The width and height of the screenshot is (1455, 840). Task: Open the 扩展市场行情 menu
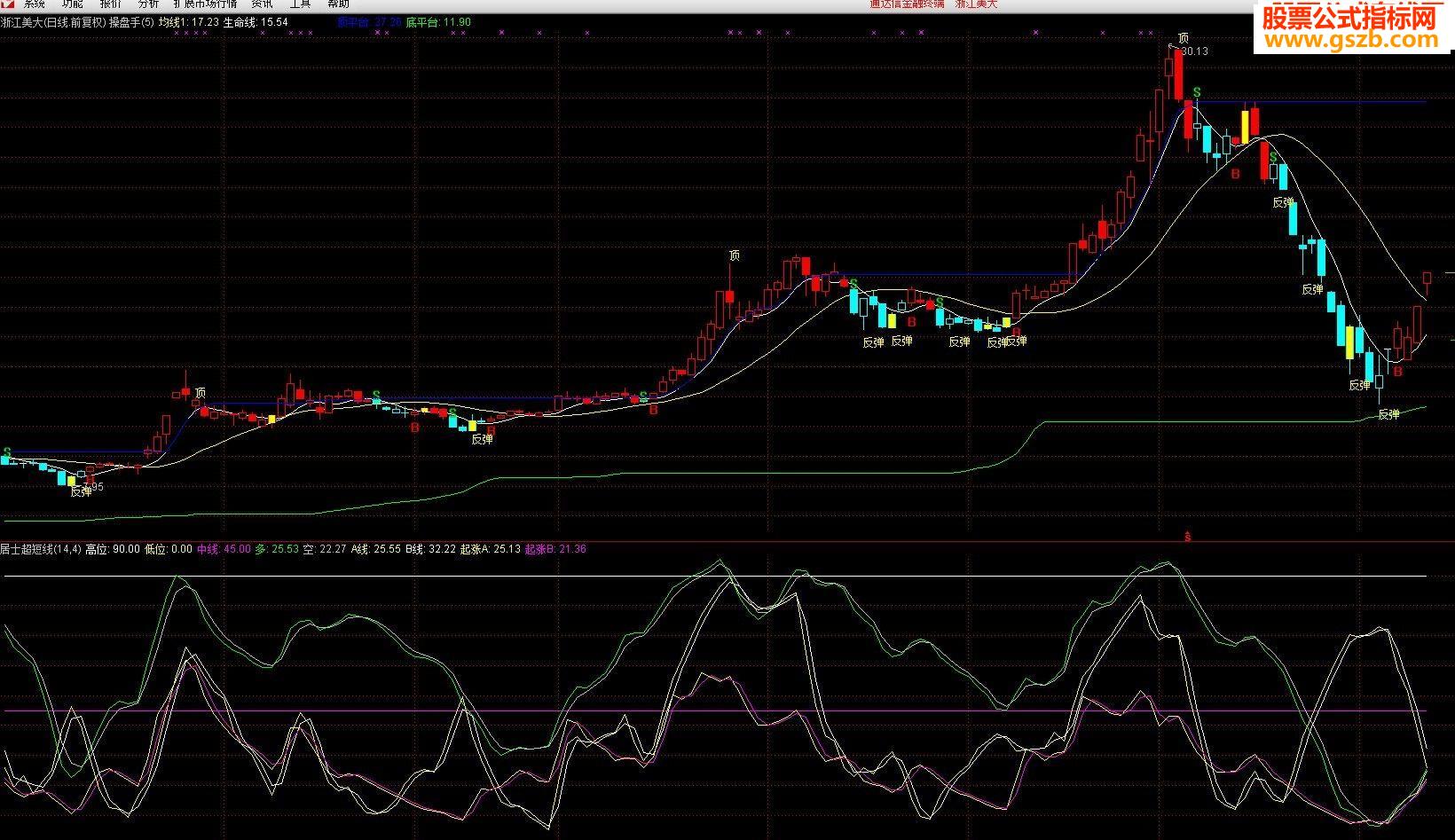coord(206,4)
